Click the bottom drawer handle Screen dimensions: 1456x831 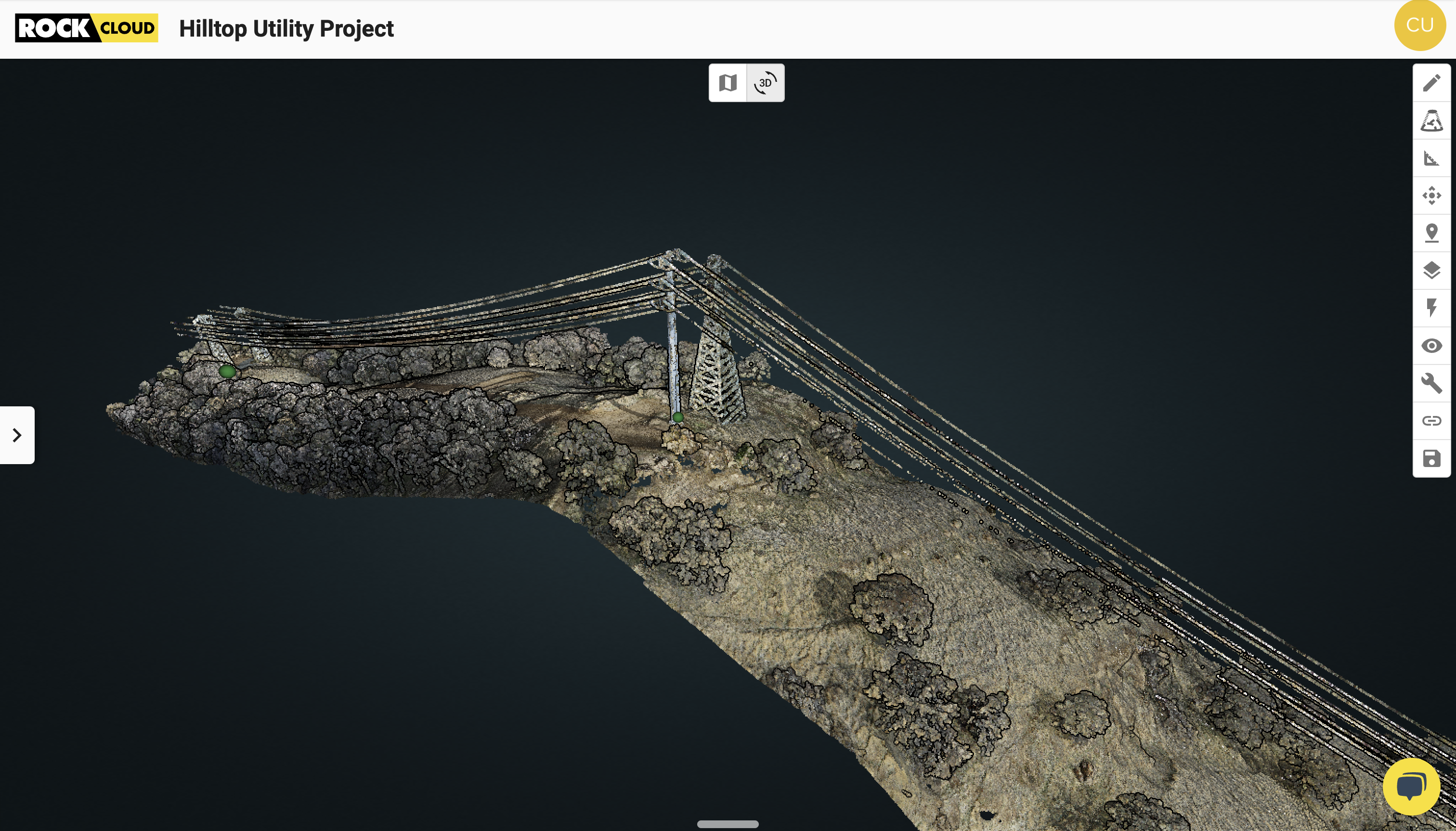click(x=728, y=824)
